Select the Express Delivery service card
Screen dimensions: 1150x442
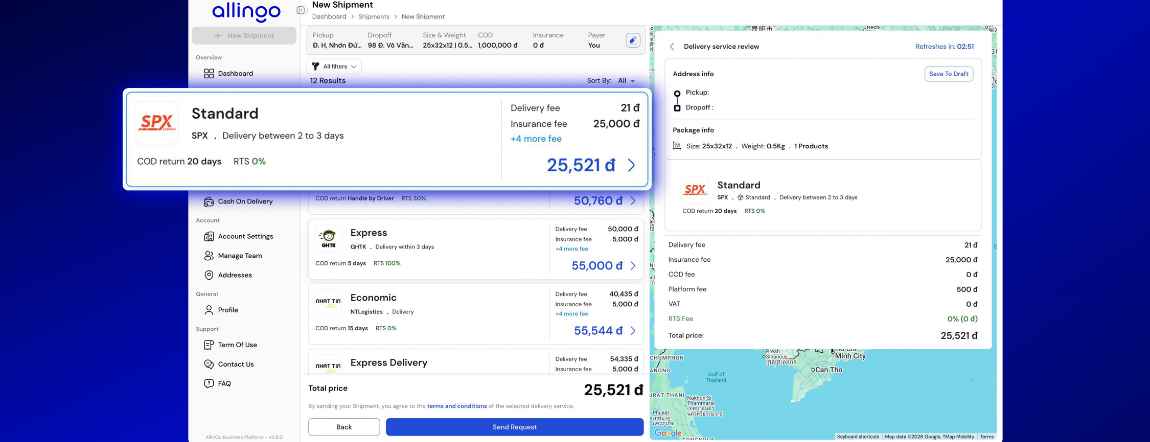[x=476, y=361]
